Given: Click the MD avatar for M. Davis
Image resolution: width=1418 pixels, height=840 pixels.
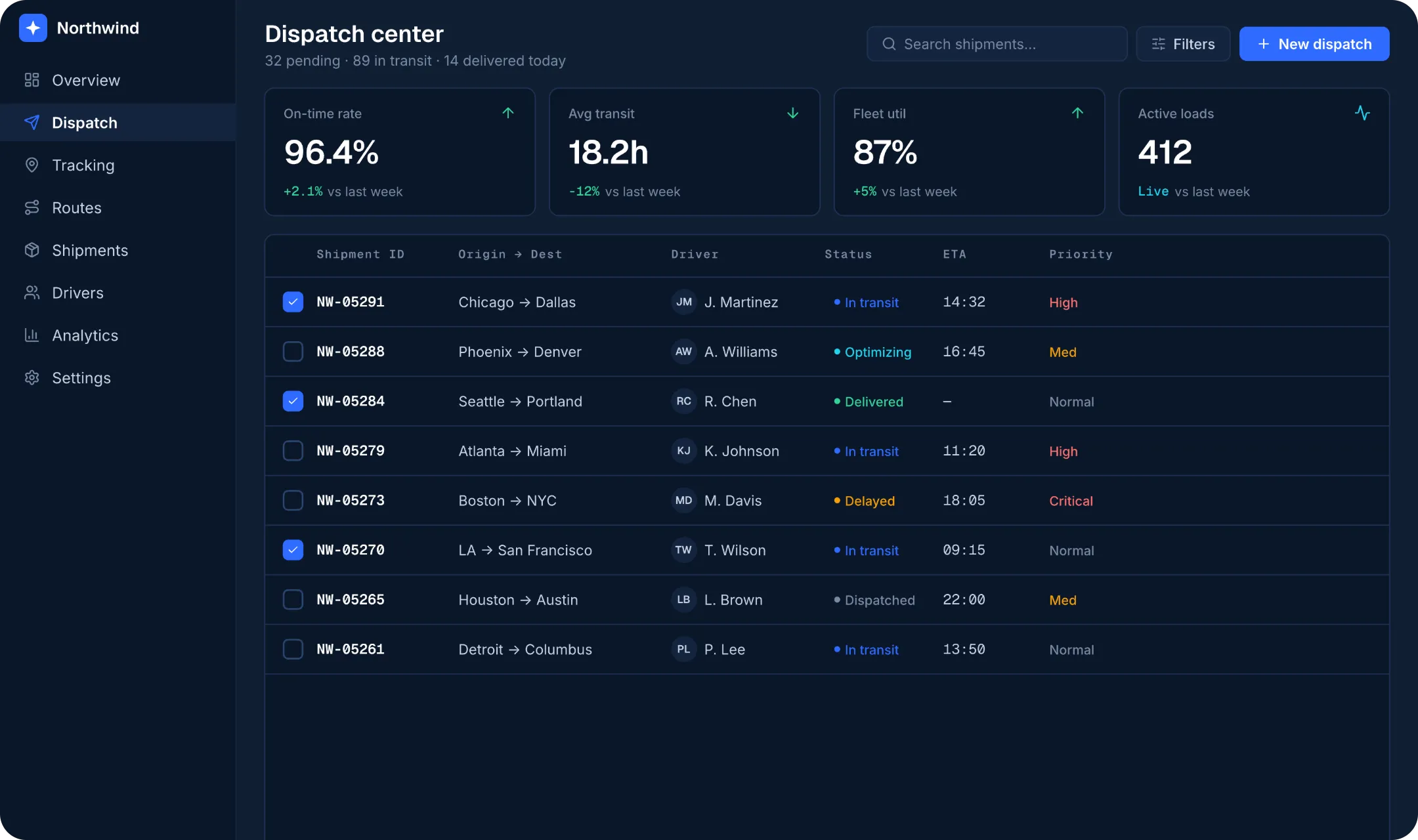Looking at the screenshot, I should point(684,501).
